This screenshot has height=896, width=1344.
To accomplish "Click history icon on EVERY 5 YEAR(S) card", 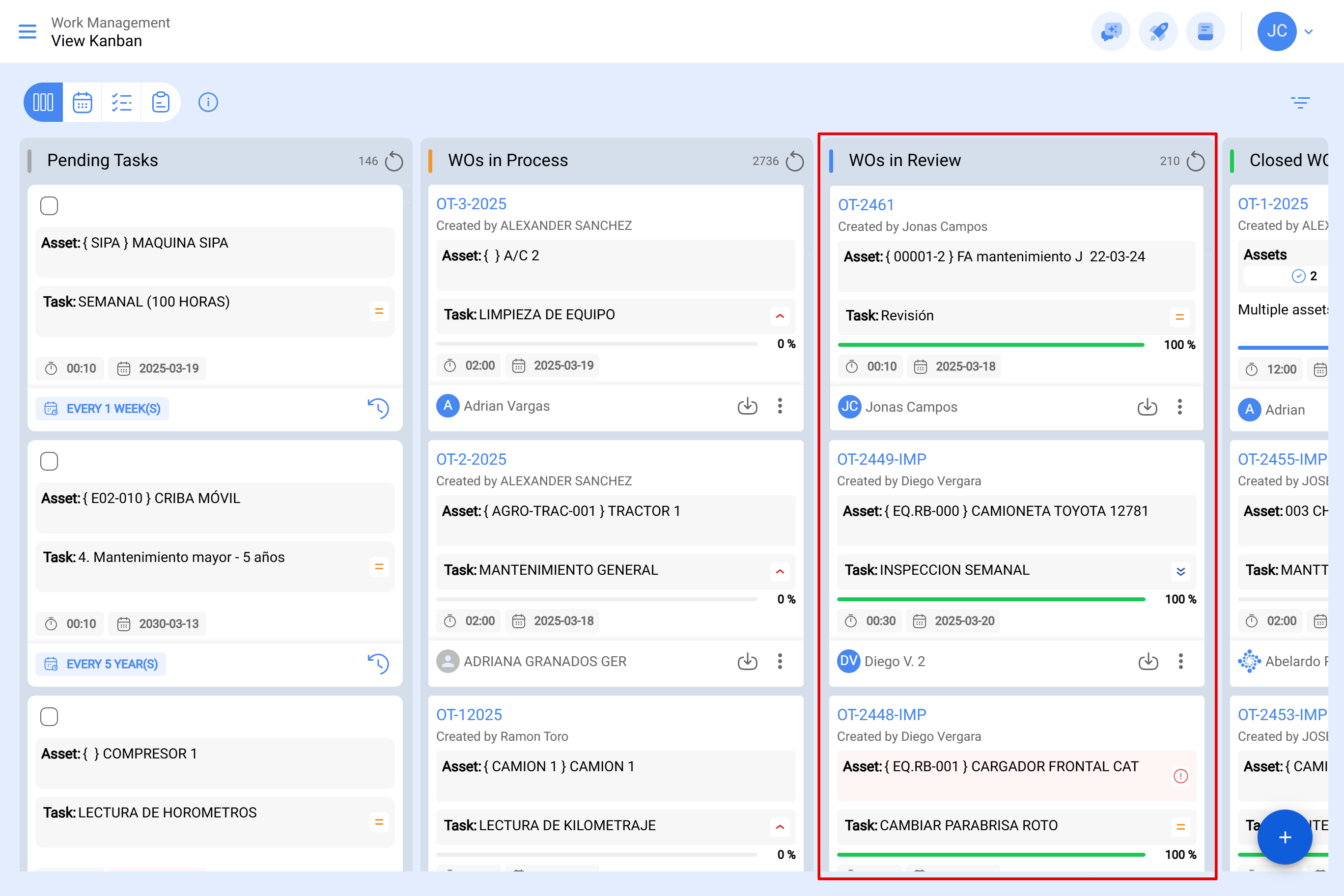I will pos(378,664).
